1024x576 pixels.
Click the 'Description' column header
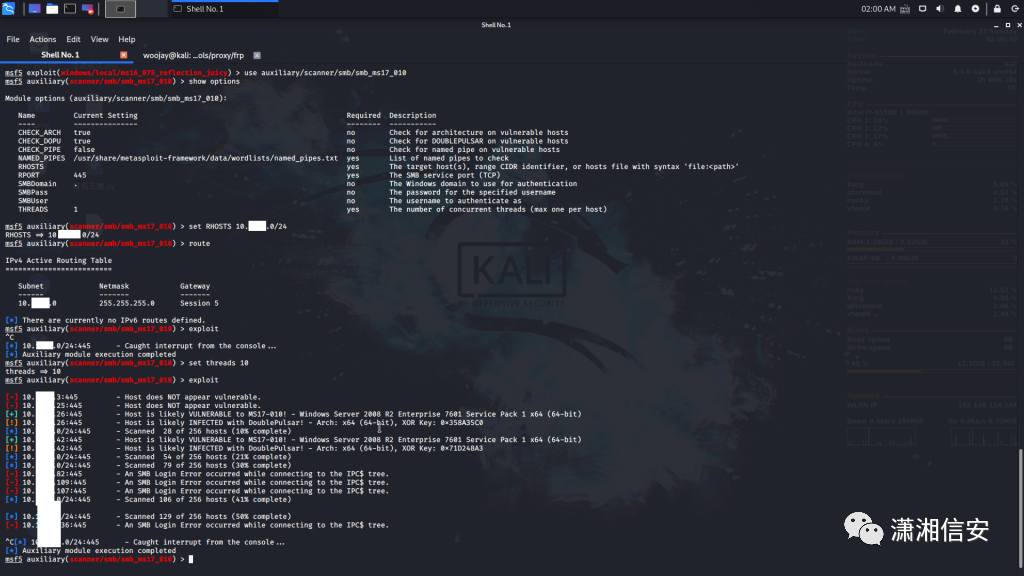coord(413,116)
